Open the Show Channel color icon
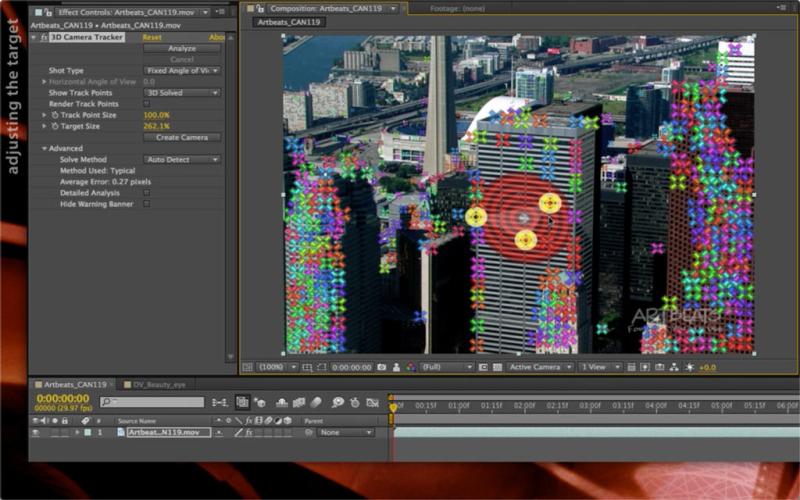Viewport: 800px width, 500px height. [x=411, y=367]
